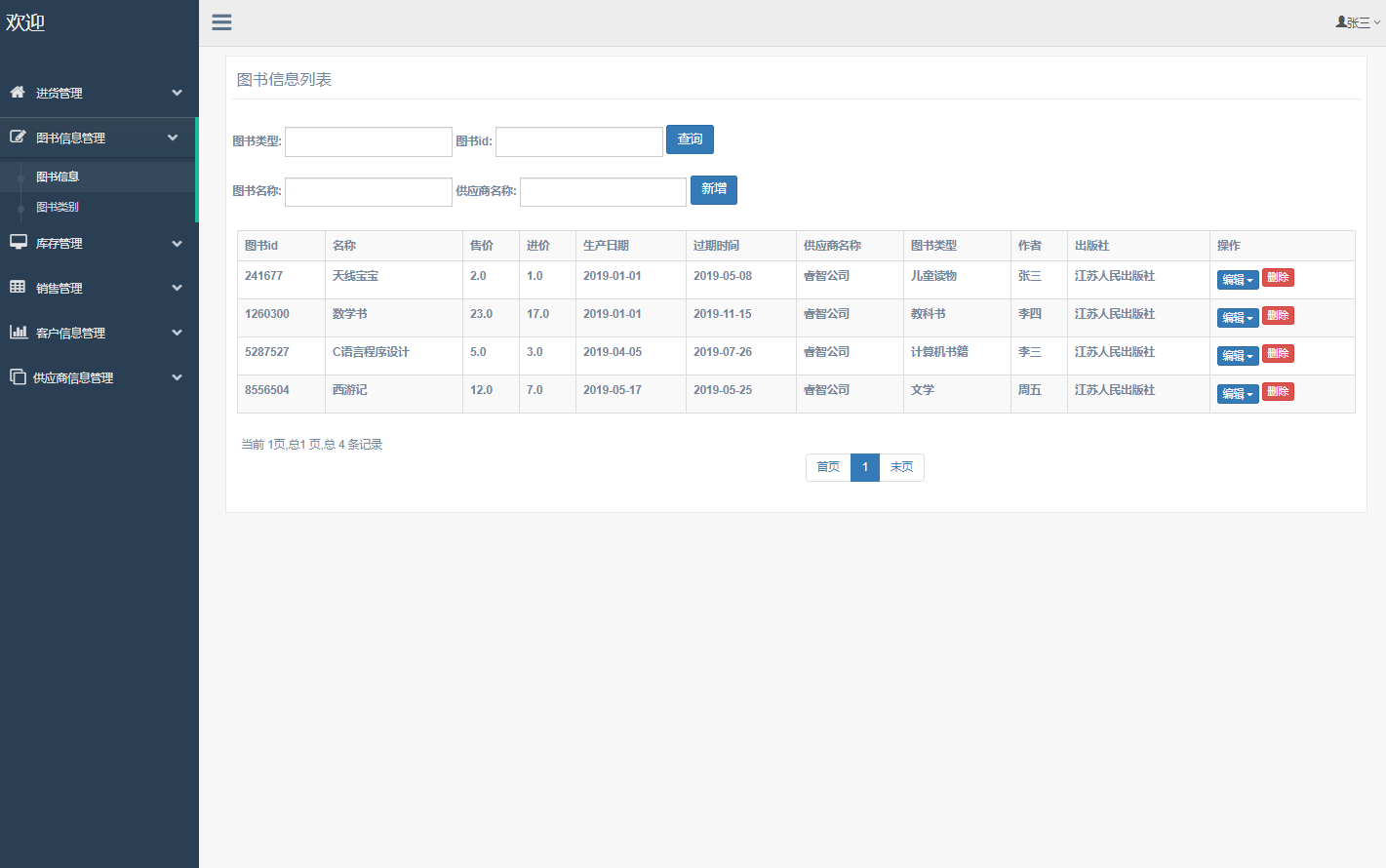Open the 图书信息 submenu item
This screenshot has width=1386, height=868.
tap(58, 177)
